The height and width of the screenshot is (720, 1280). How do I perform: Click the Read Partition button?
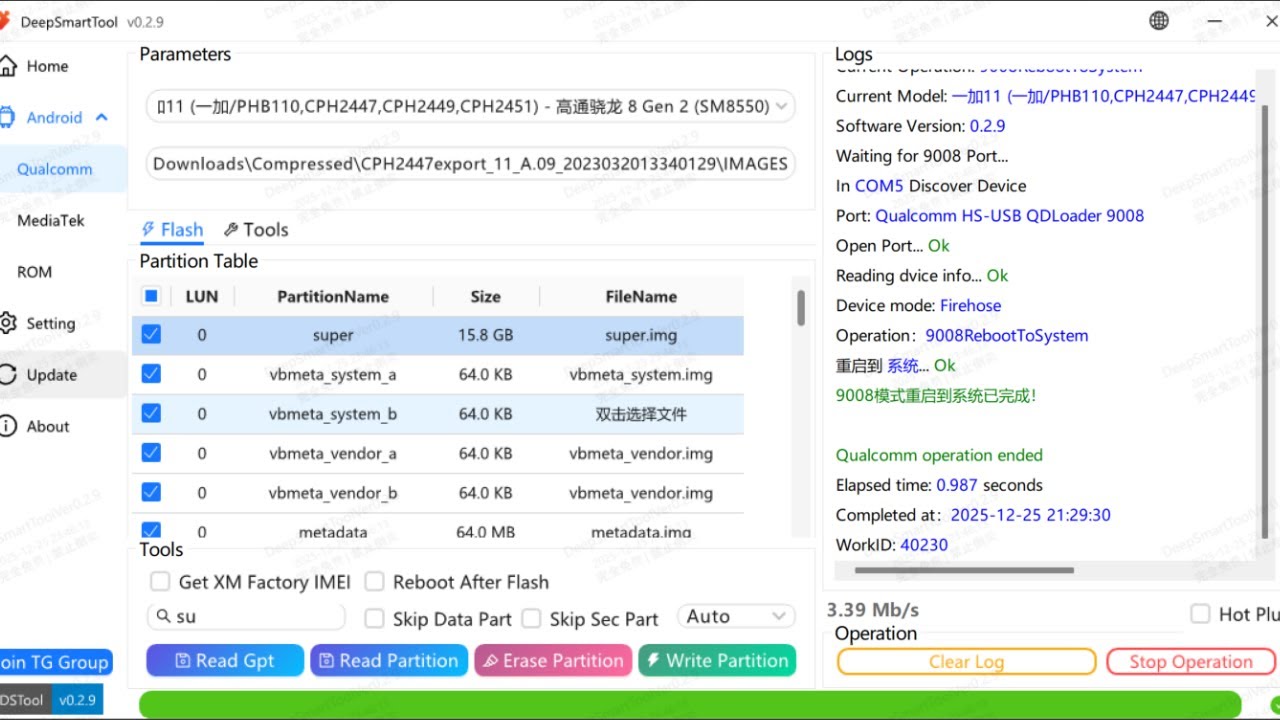389,661
